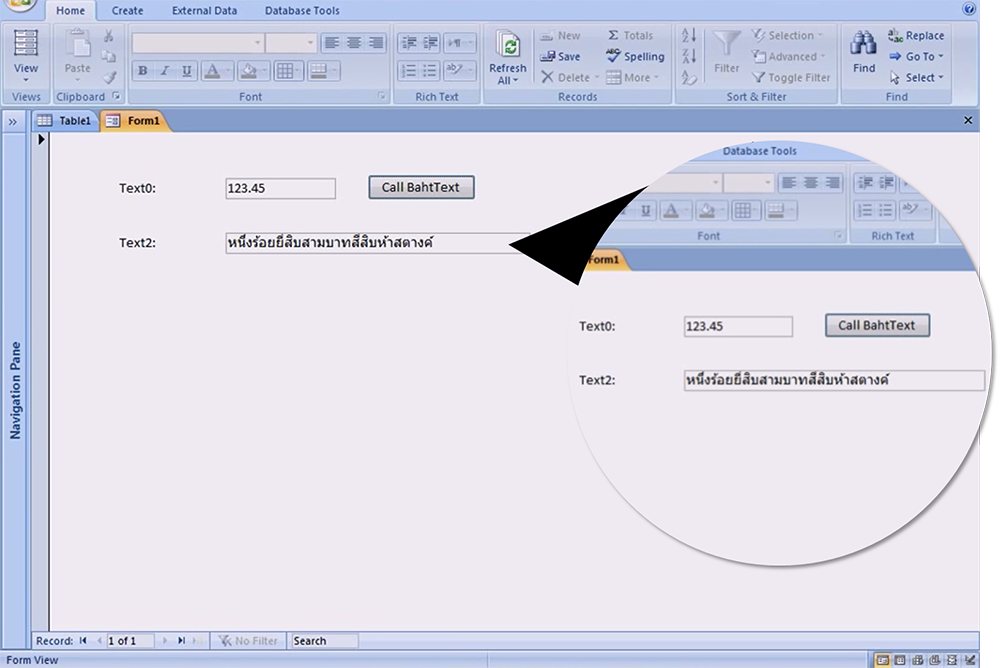Toggle italic formatting
The image size is (1000, 668).
165,71
